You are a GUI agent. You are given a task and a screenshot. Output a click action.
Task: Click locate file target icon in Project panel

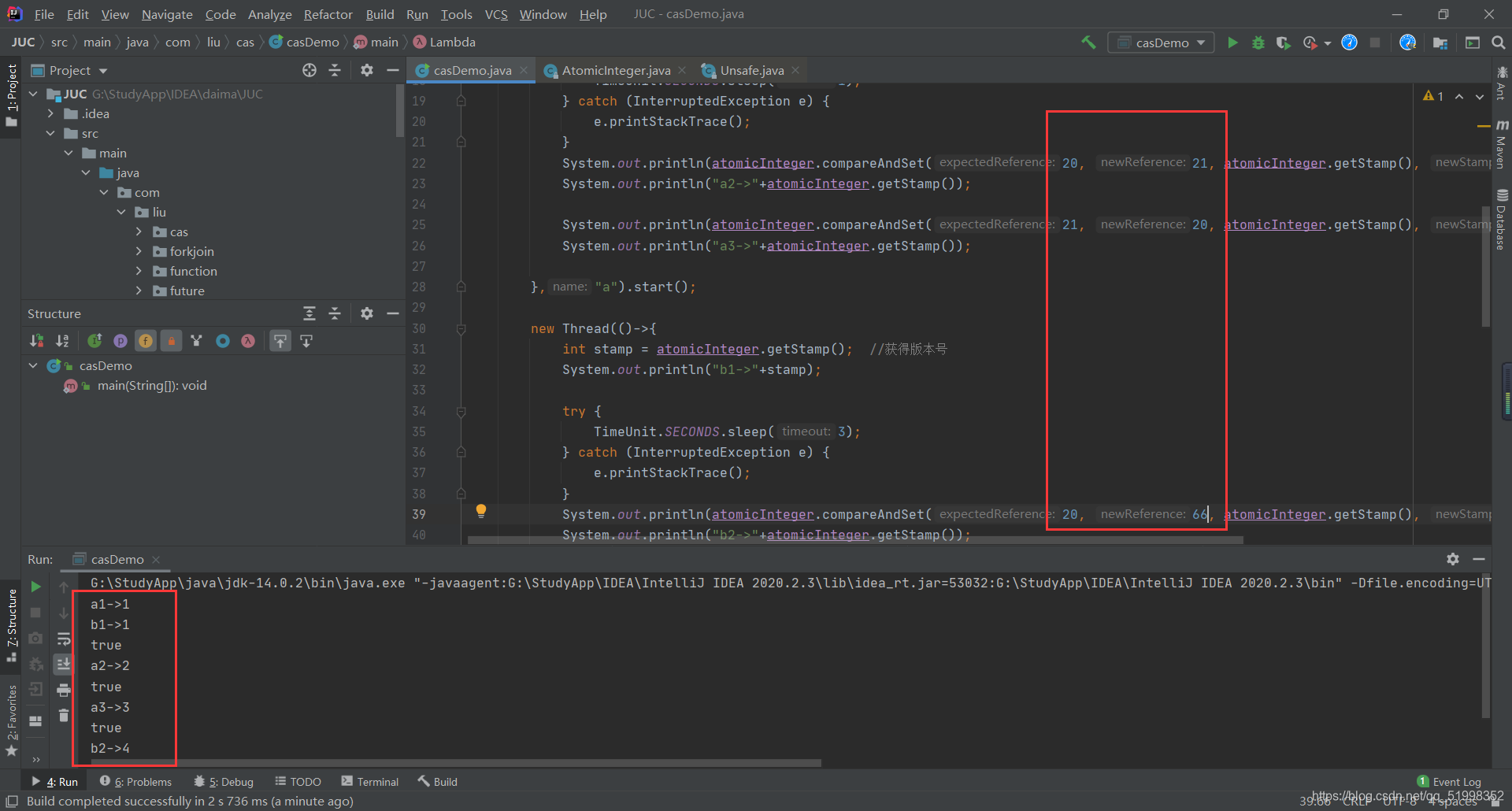[x=309, y=70]
